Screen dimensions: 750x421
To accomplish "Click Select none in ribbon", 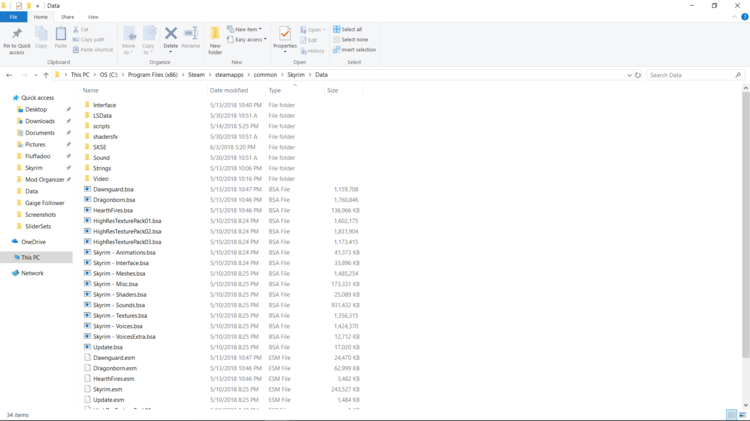I will pos(351,40).
